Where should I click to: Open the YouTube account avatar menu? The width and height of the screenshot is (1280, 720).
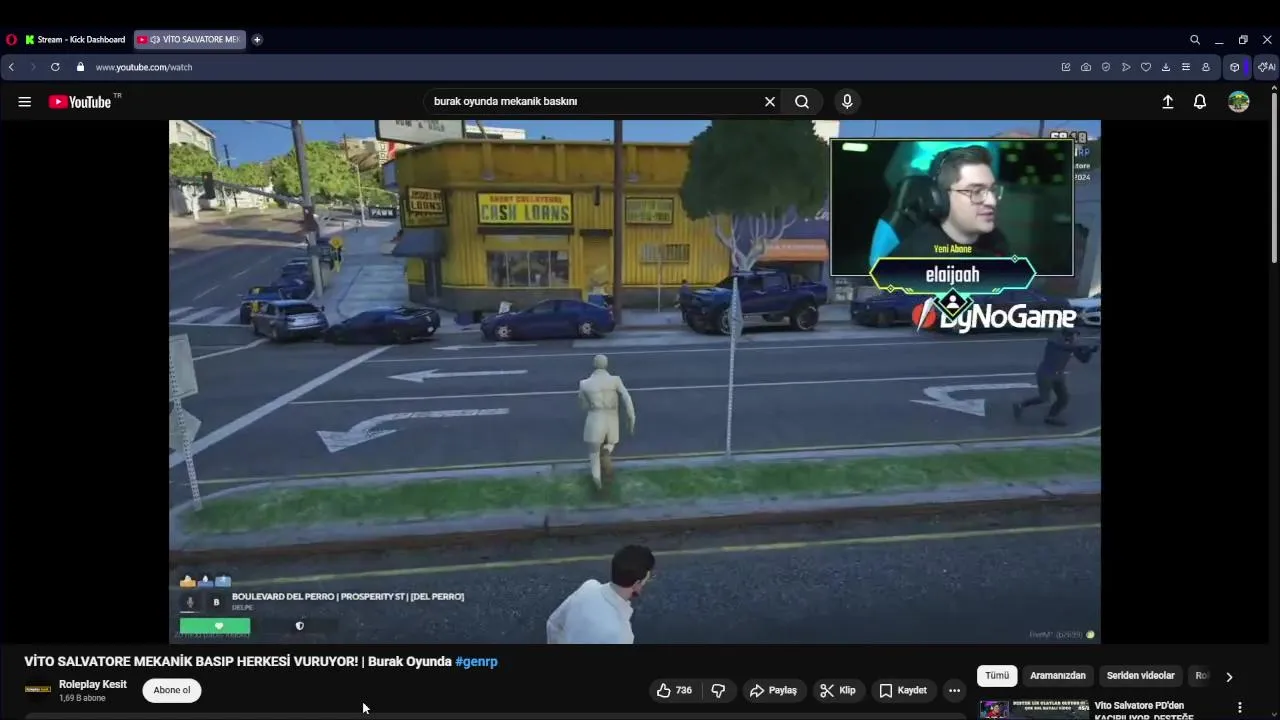tap(1239, 102)
